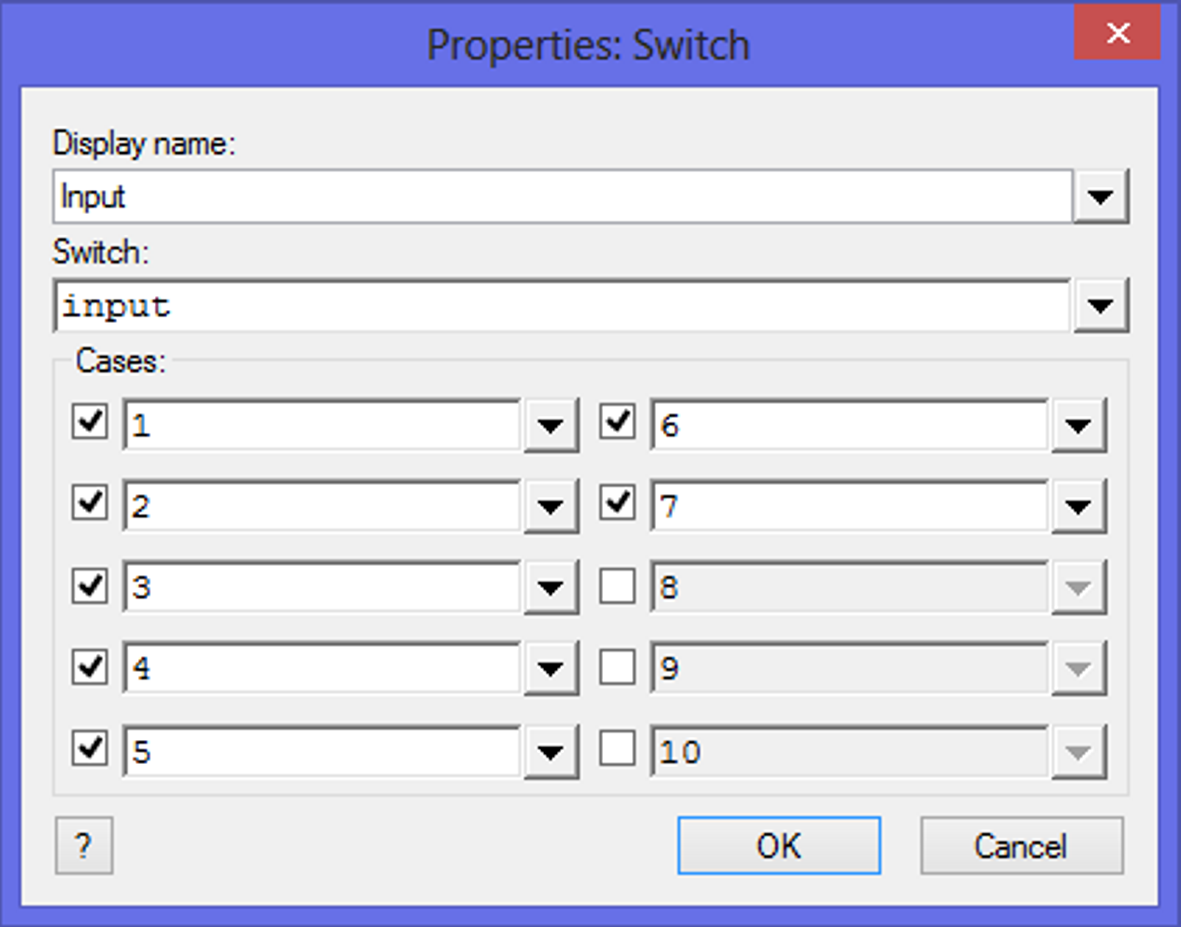This screenshot has width=1181, height=927.
Task: Uncheck the checkbox for case 2
Action: click(90, 502)
